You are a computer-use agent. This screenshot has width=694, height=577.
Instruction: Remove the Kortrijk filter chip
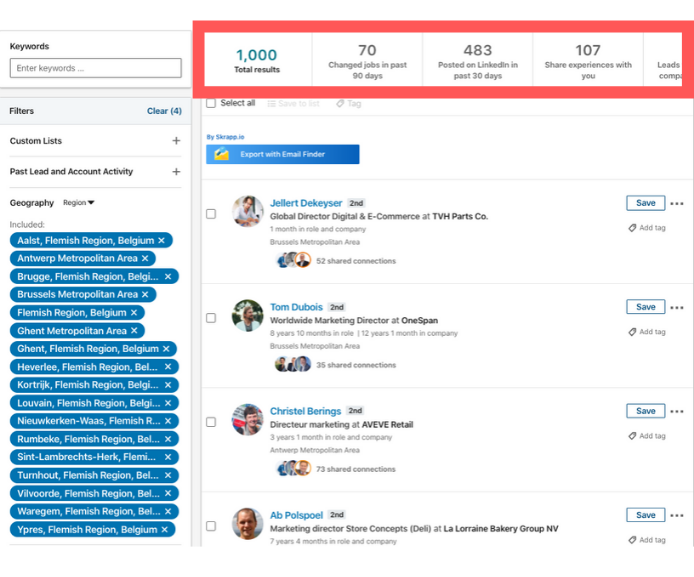tap(168, 385)
